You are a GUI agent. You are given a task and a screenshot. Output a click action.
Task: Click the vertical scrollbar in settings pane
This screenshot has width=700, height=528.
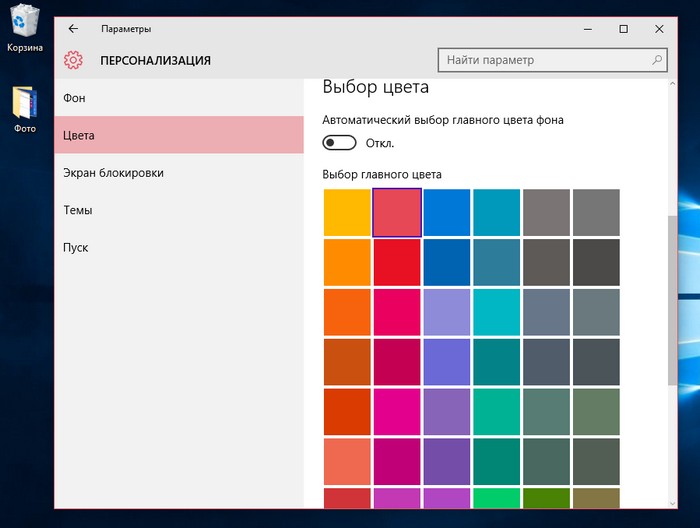pyautogui.click(x=671, y=300)
